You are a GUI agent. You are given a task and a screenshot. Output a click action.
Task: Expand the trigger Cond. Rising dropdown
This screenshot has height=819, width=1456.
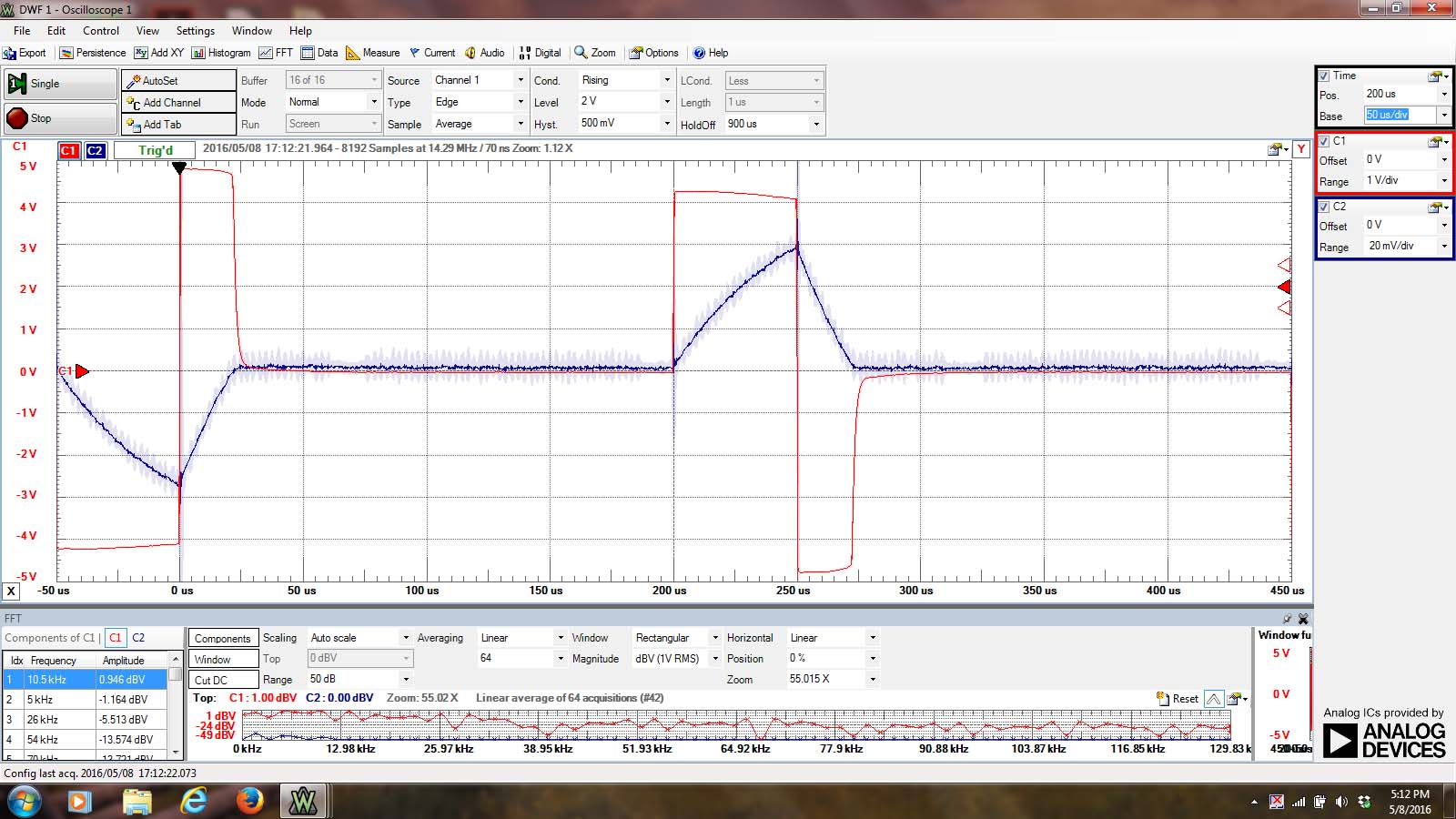click(667, 80)
